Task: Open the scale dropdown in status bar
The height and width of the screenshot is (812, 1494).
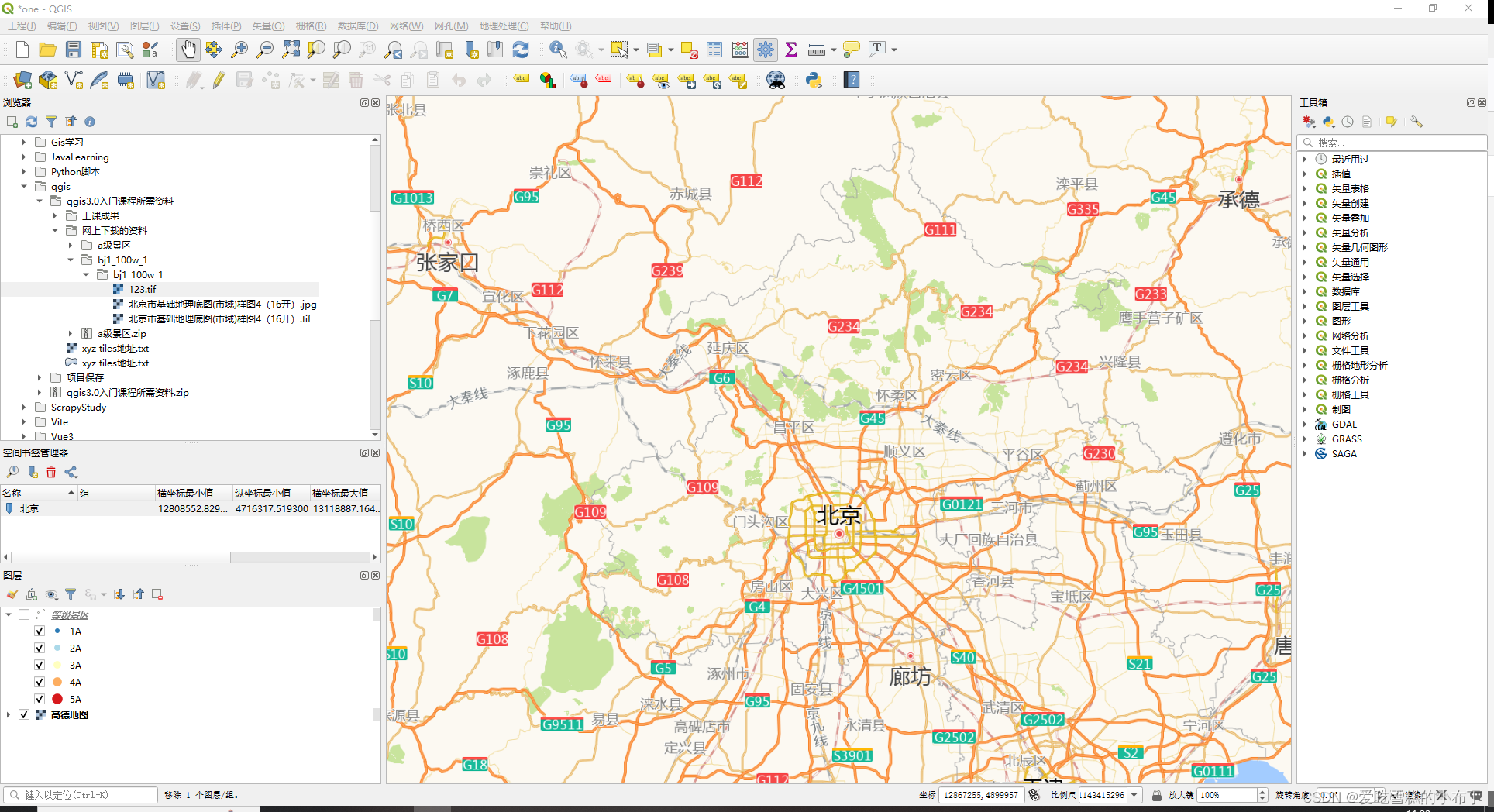Action: (1135, 795)
